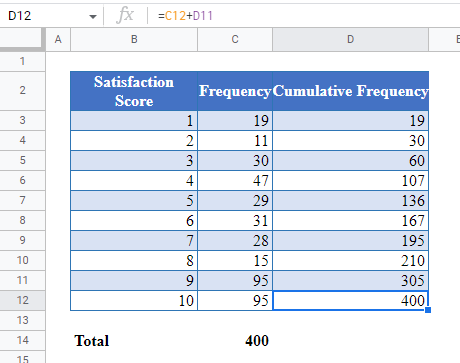The height and width of the screenshot is (363, 460).
Task: Select cell with satisfaction score 4
Action: (134, 180)
